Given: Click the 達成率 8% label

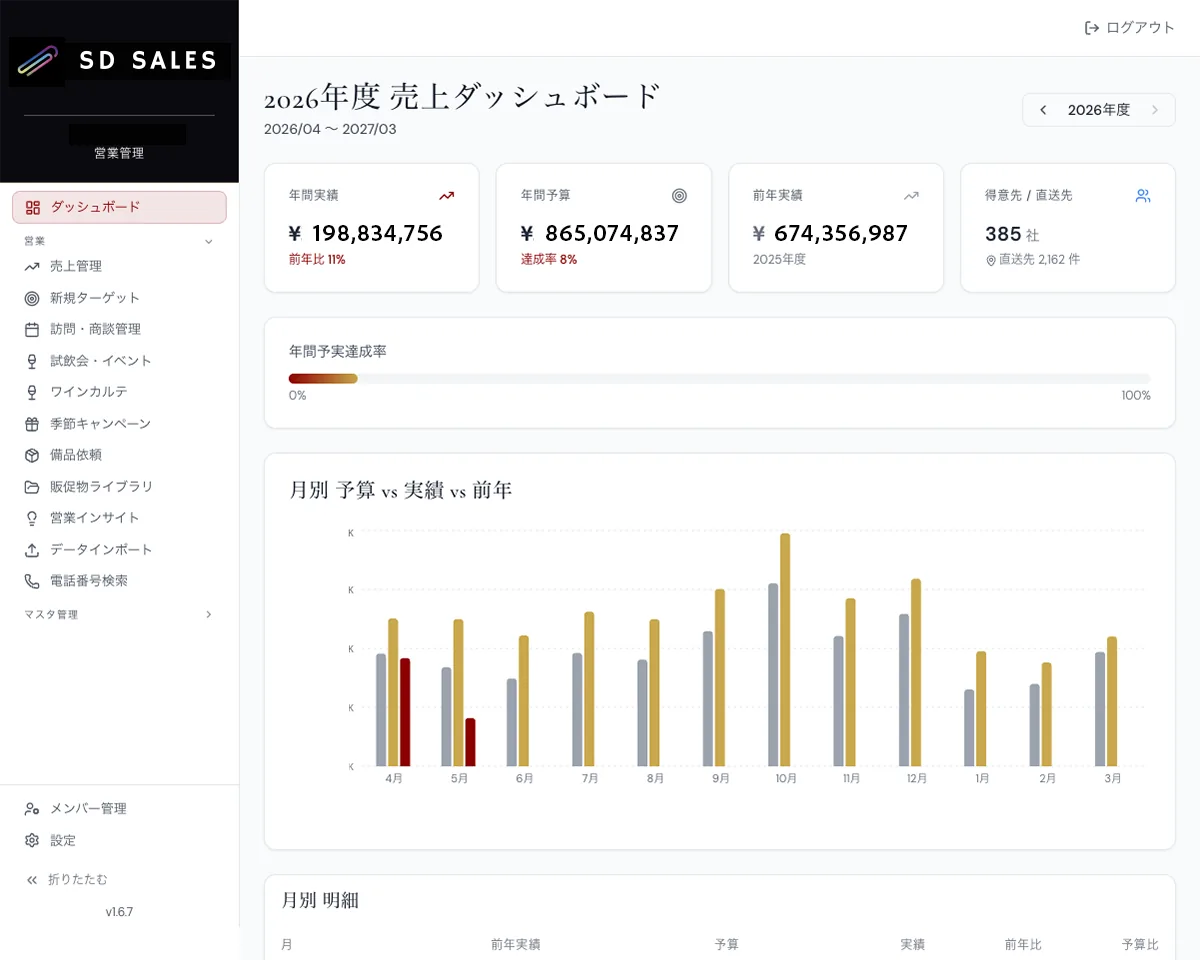Looking at the screenshot, I should 549,259.
